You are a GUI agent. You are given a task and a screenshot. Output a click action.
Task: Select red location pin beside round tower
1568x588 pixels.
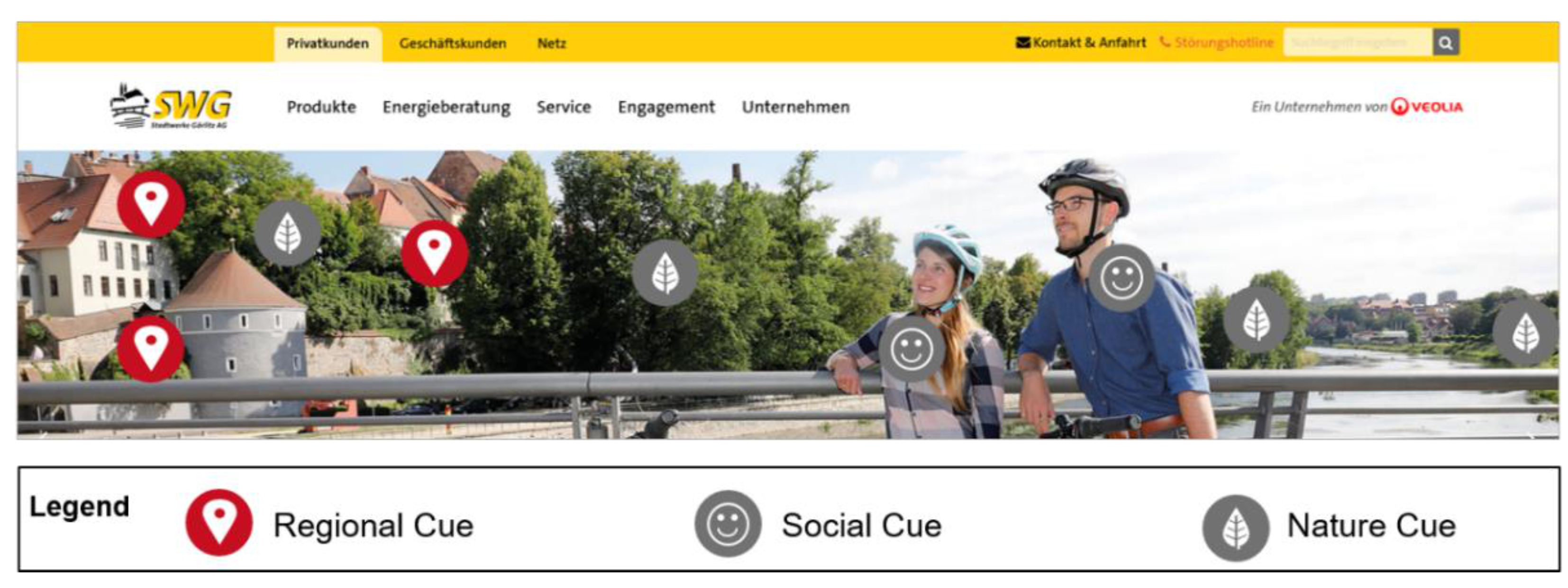151,348
